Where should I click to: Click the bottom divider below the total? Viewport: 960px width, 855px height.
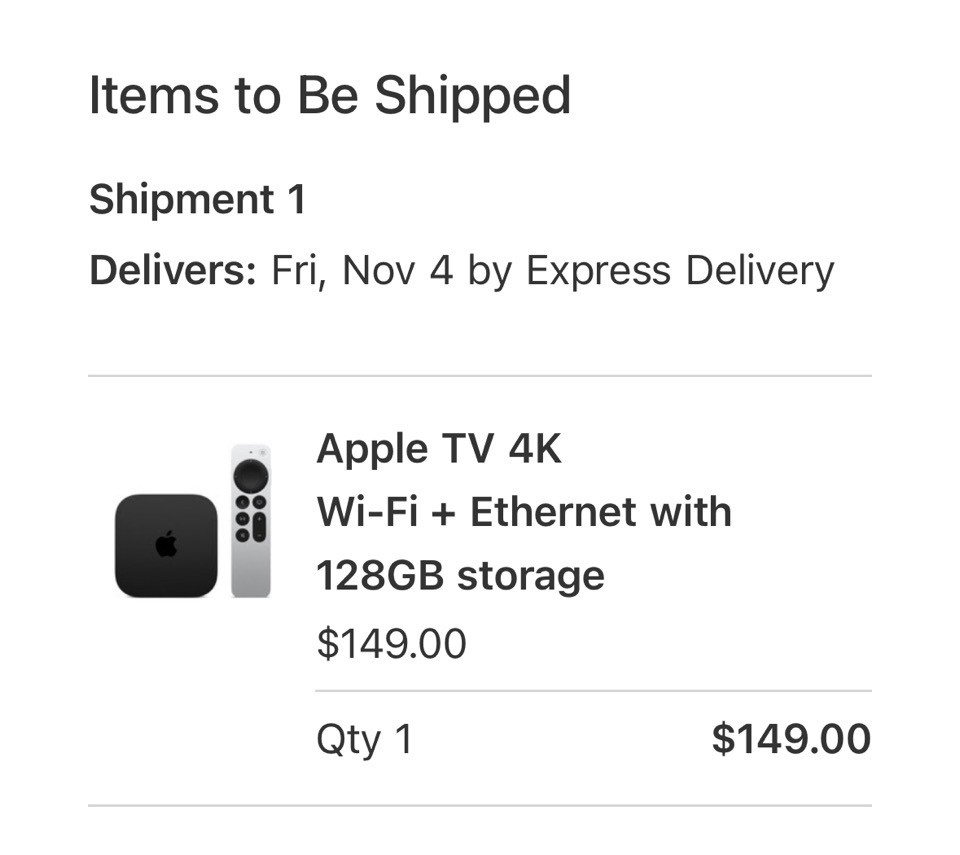(480, 805)
